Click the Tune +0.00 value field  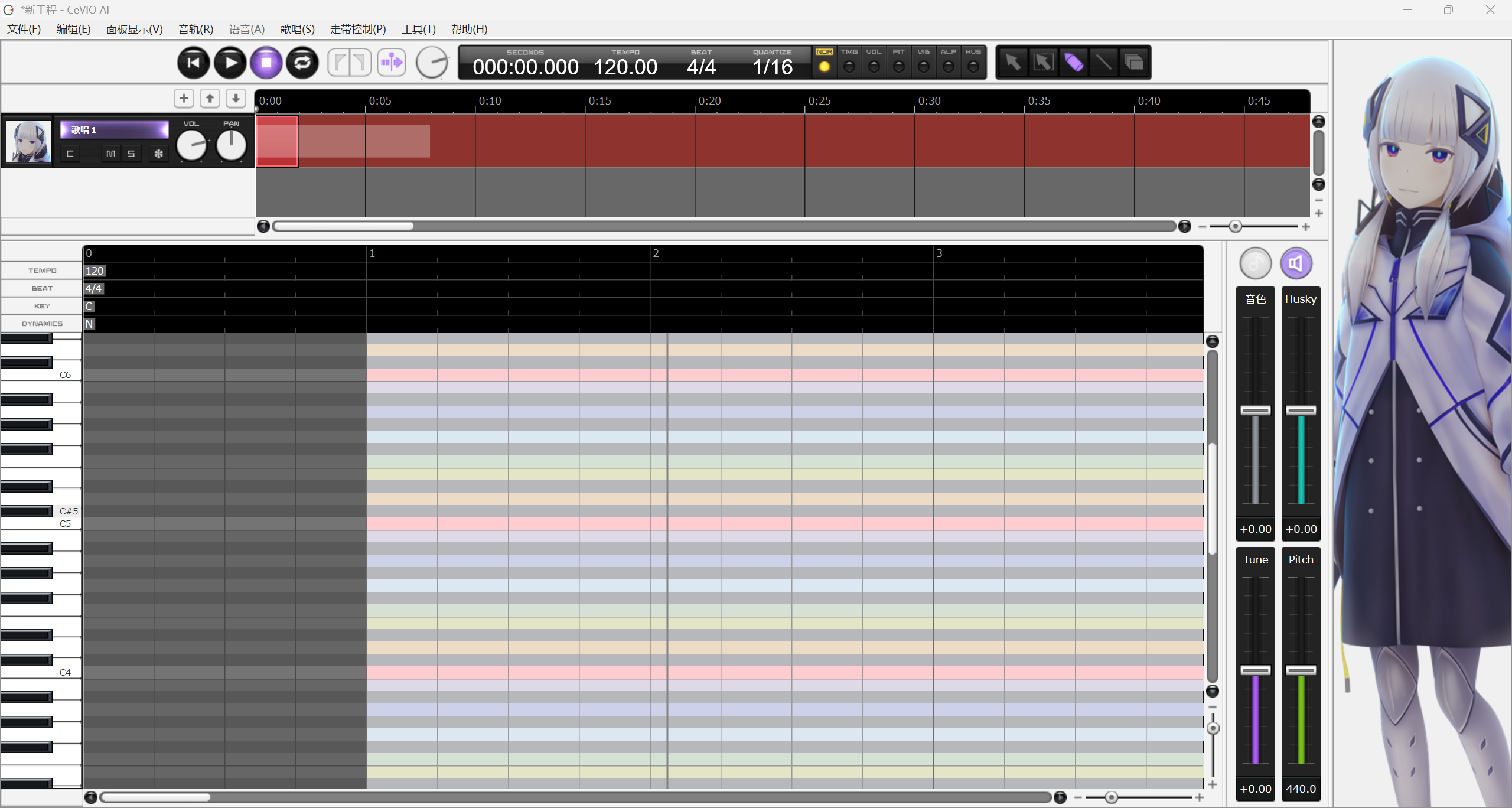1255,789
